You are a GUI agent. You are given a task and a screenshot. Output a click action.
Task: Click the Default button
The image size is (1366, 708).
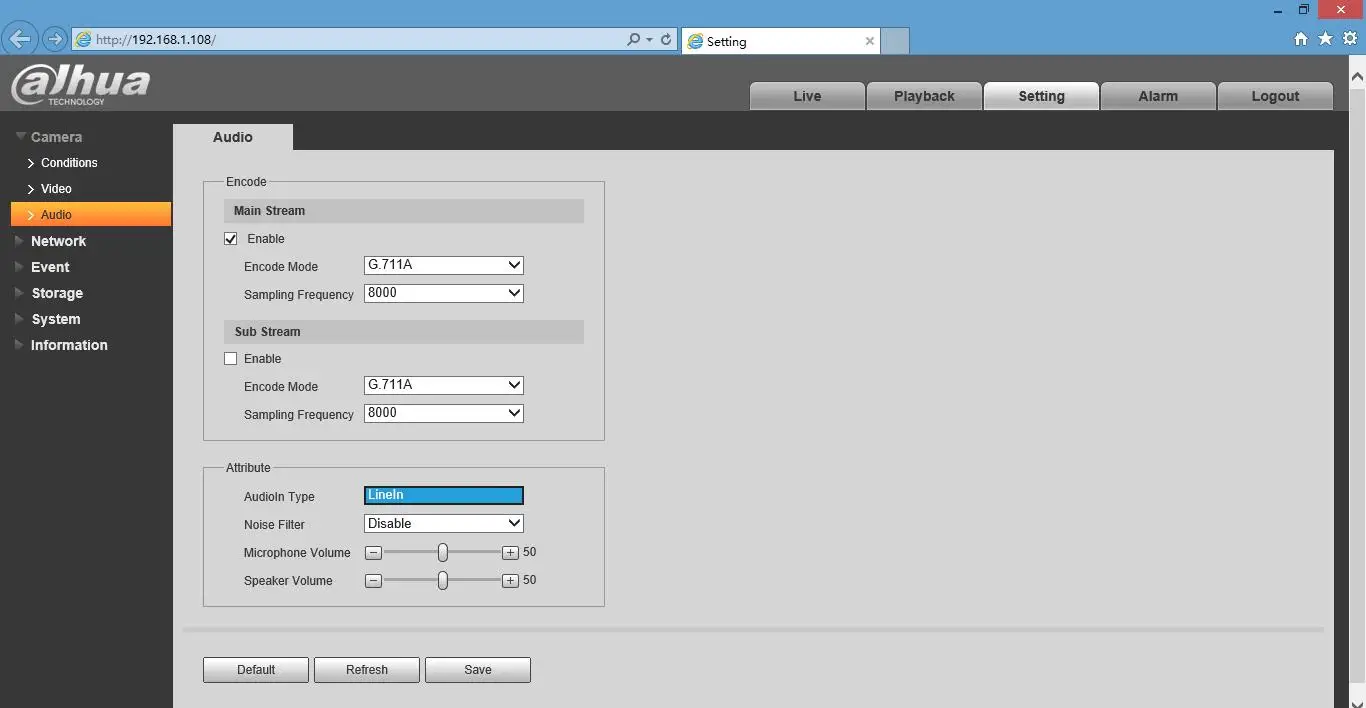click(x=256, y=670)
